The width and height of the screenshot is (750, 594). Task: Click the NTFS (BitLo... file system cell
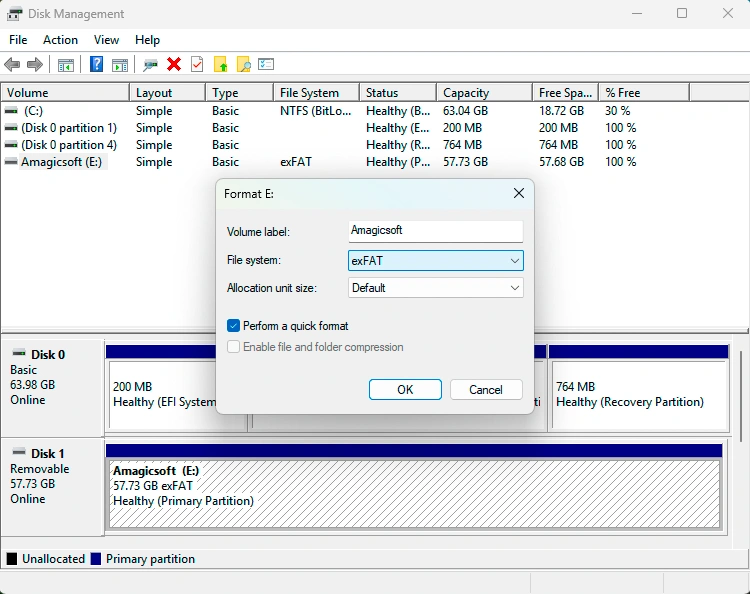[316, 110]
